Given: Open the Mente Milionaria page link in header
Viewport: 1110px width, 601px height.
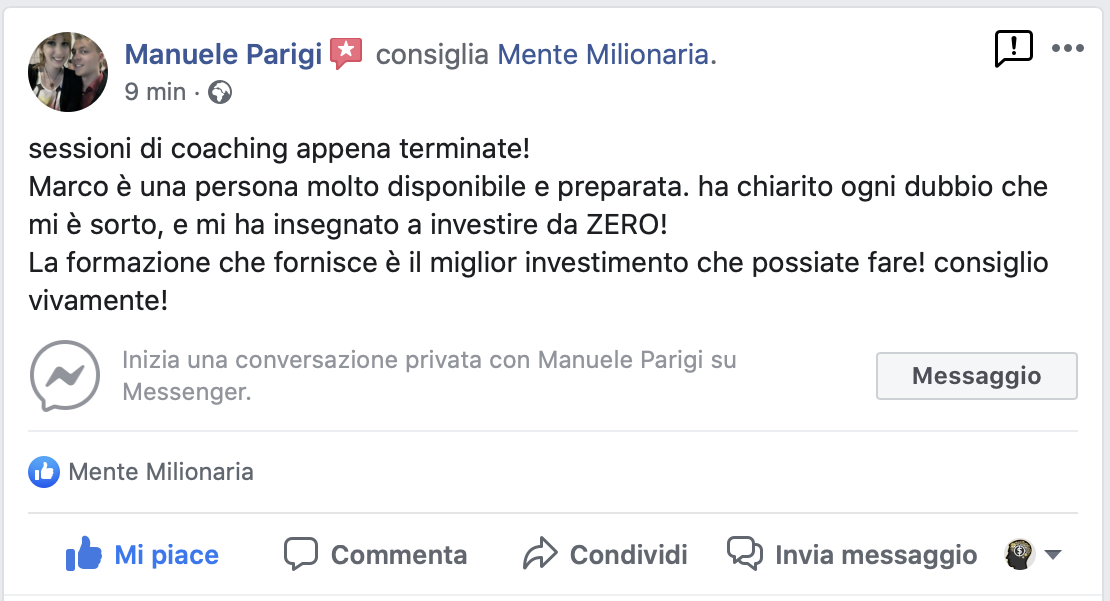Looking at the screenshot, I should pyautogui.click(x=603, y=54).
